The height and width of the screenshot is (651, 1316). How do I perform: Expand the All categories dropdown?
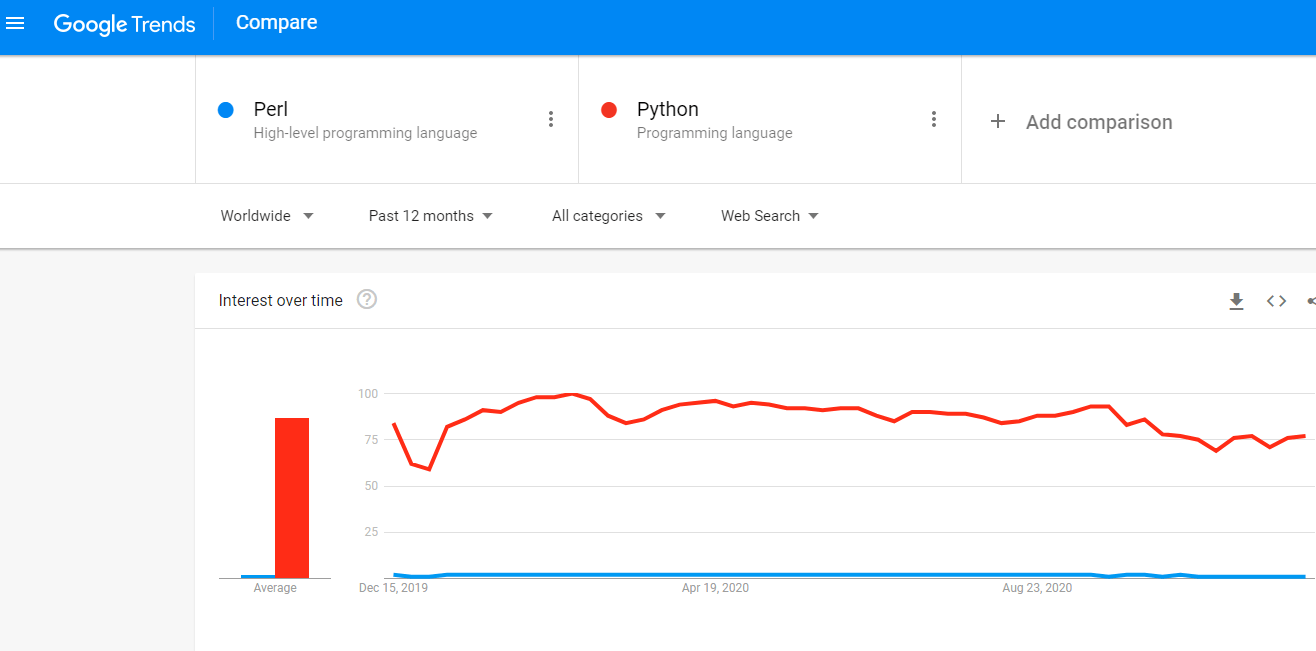(608, 216)
